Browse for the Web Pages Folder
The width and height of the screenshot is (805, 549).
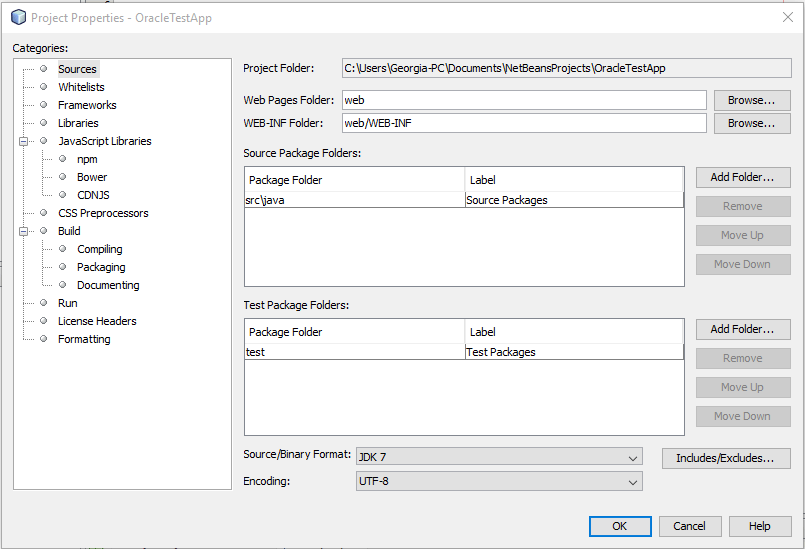751,100
